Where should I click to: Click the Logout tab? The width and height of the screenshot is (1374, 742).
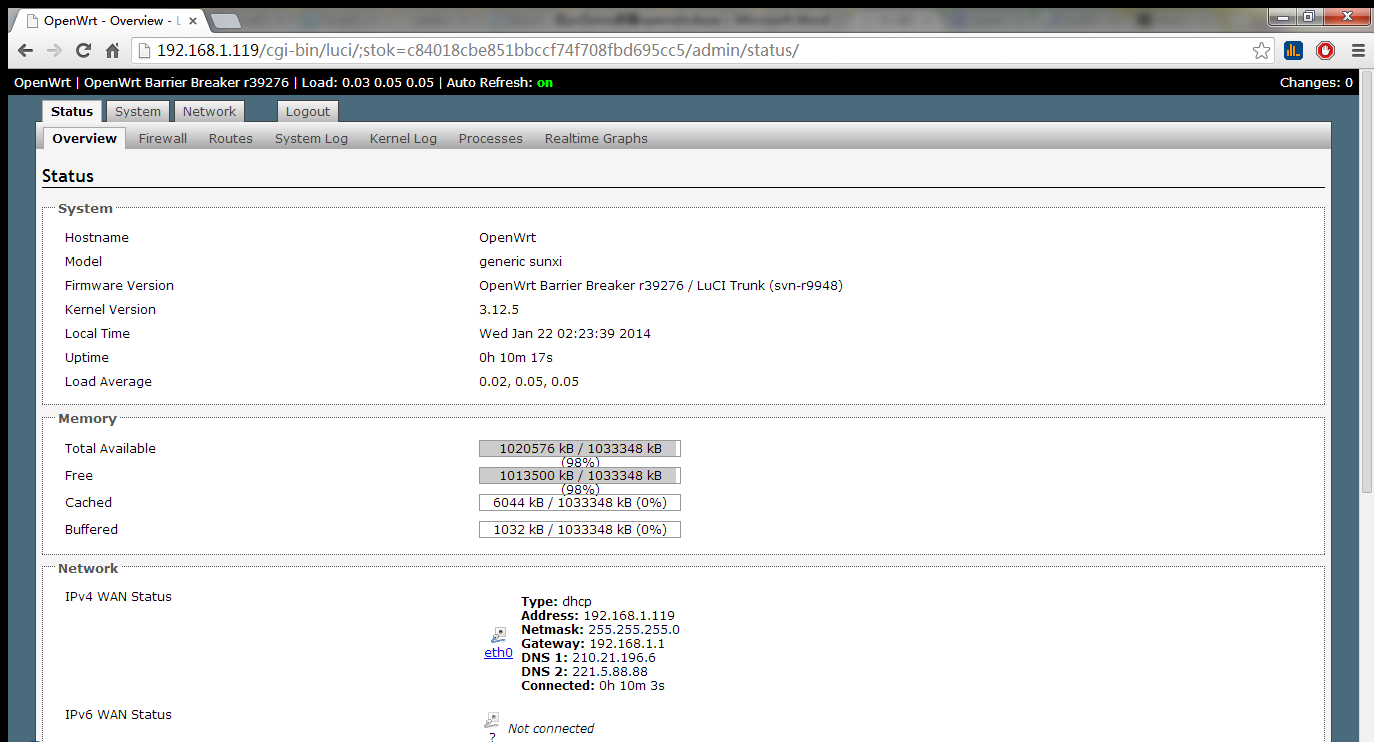coord(308,112)
